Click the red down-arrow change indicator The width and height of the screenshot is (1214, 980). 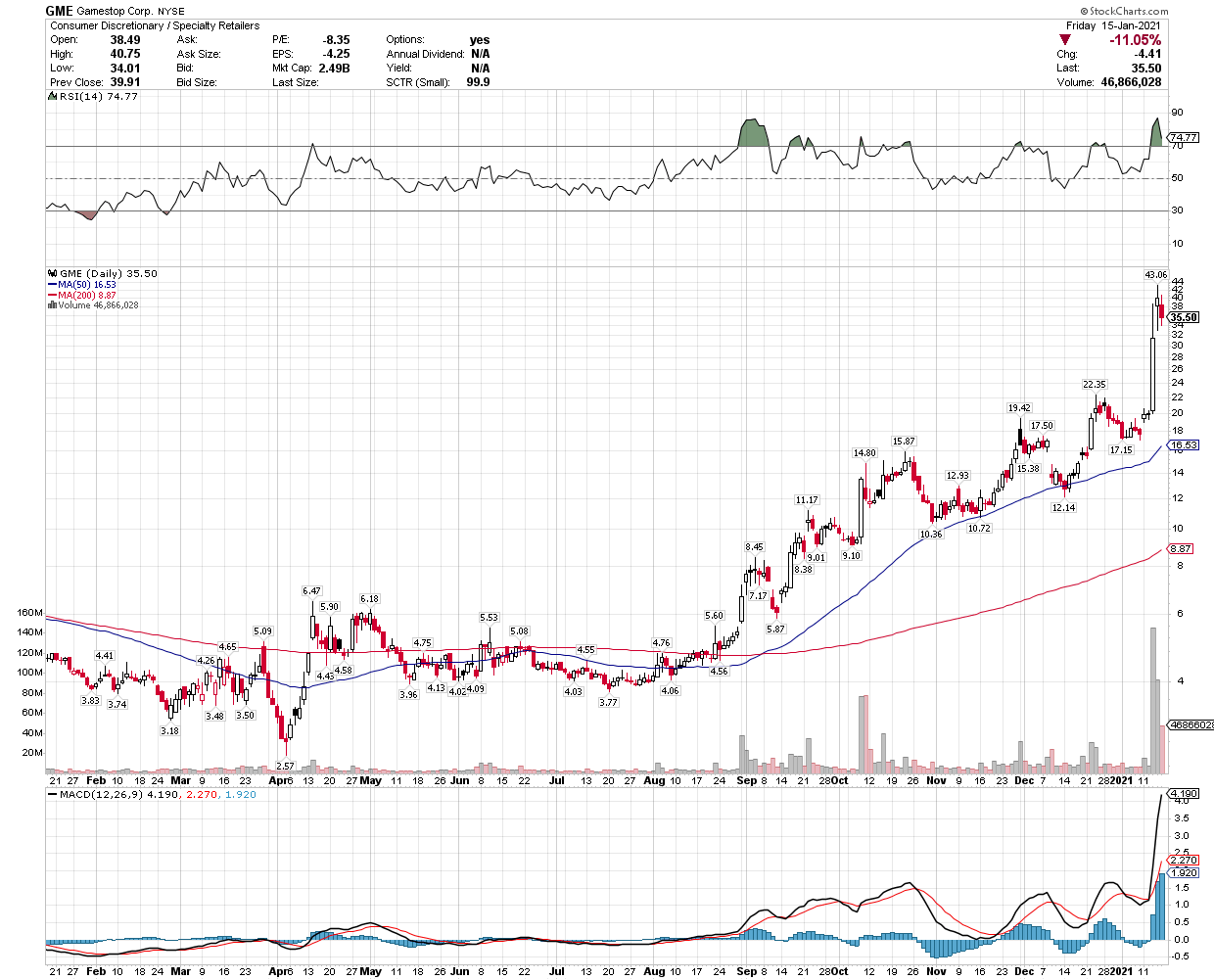click(x=1065, y=40)
